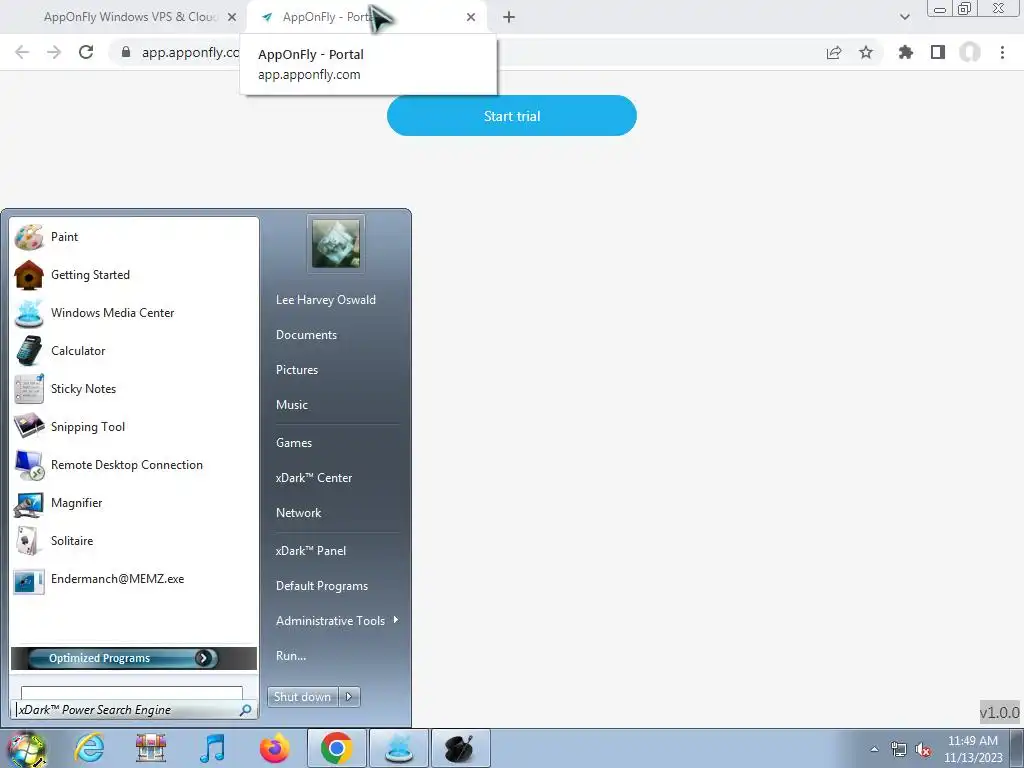Open a new browser tab

tap(509, 17)
